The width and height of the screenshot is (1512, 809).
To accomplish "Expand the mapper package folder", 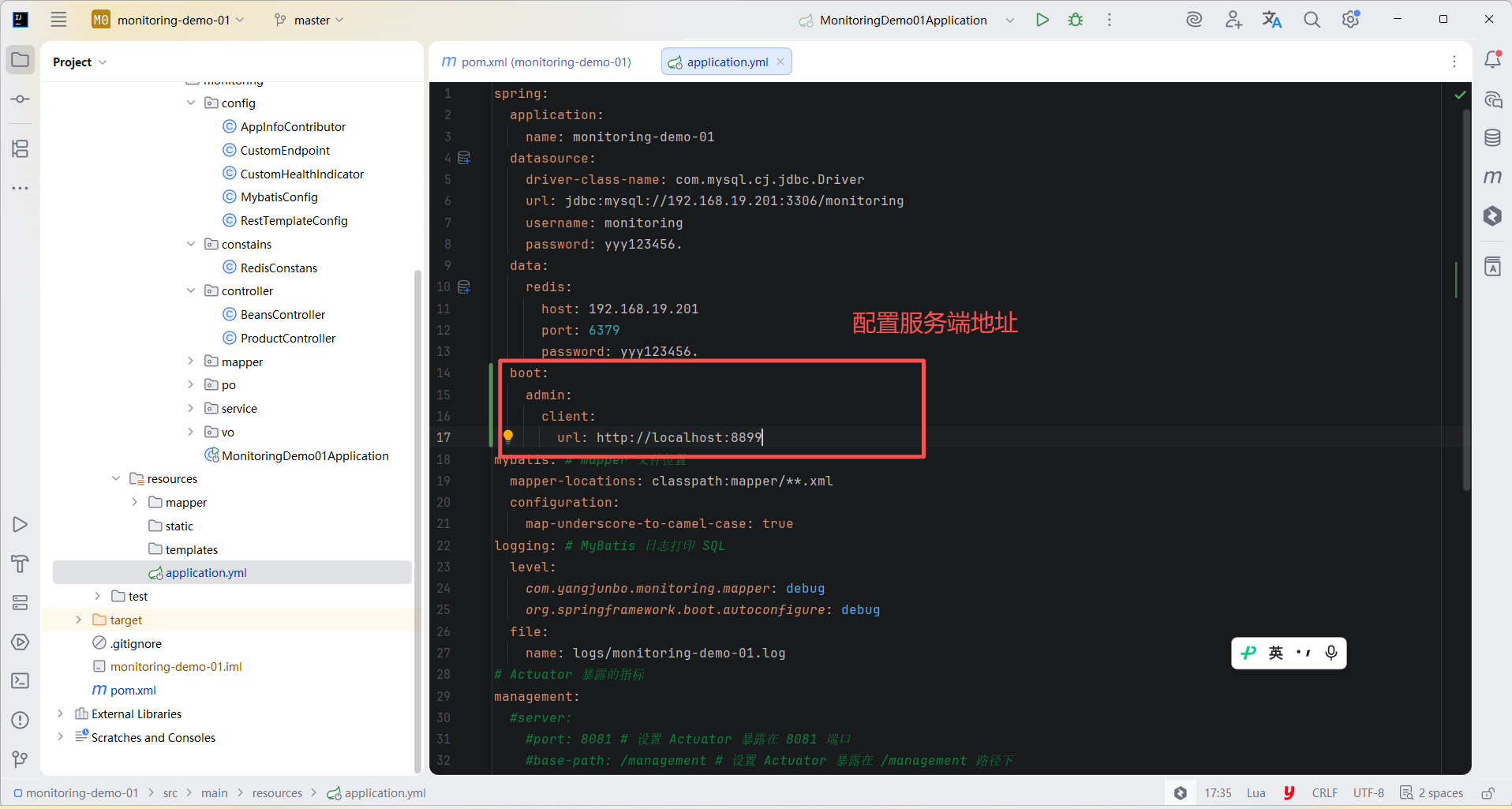I will click(191, 361).
